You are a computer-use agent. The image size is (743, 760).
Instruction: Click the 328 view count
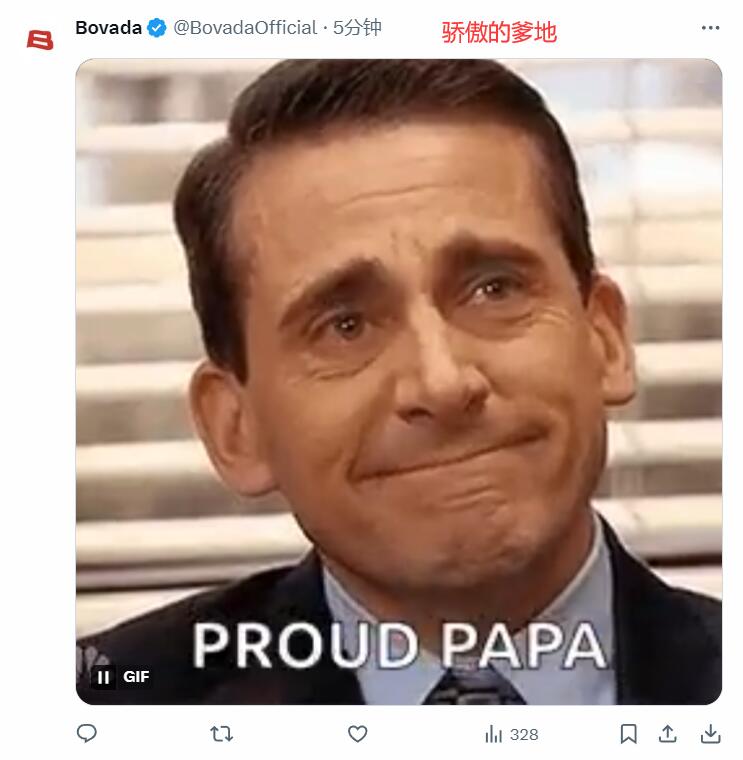524,734
